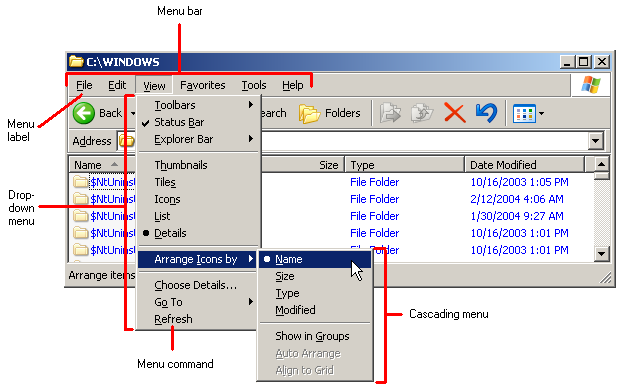623x392 pixels.
Task: Click the C:\WINDOWS title bar folder icon
Action: pos(76,62)
